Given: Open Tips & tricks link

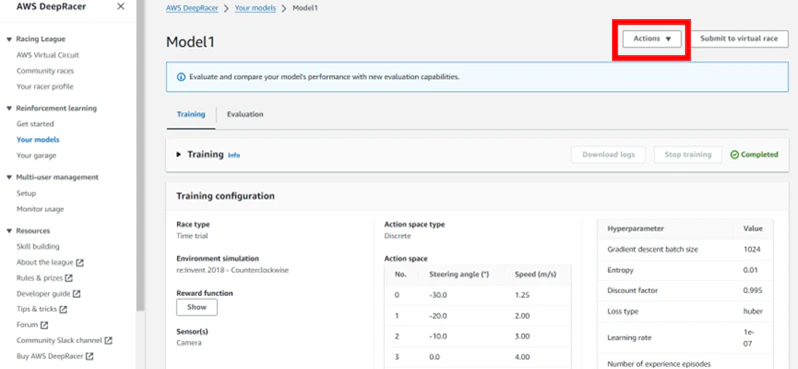Looking at the screenshot, I should (37, 309).
